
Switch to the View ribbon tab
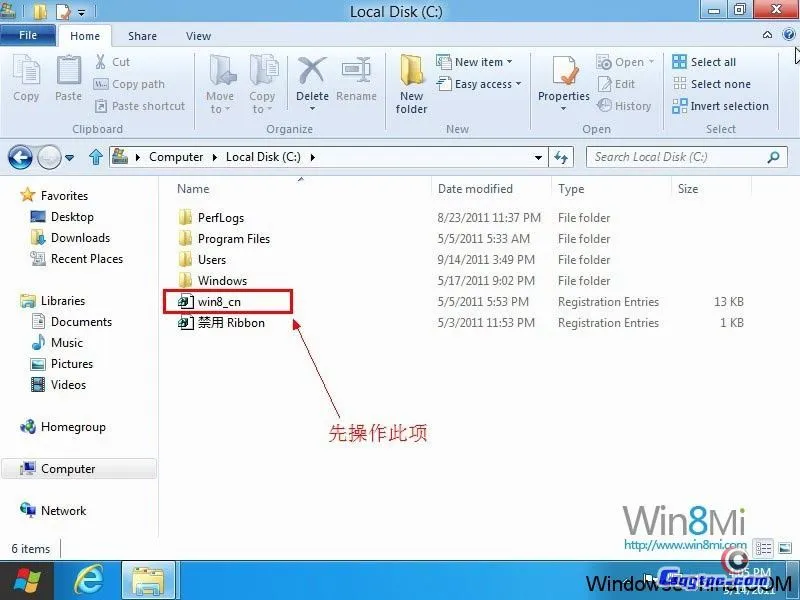(x=198, y=36)
